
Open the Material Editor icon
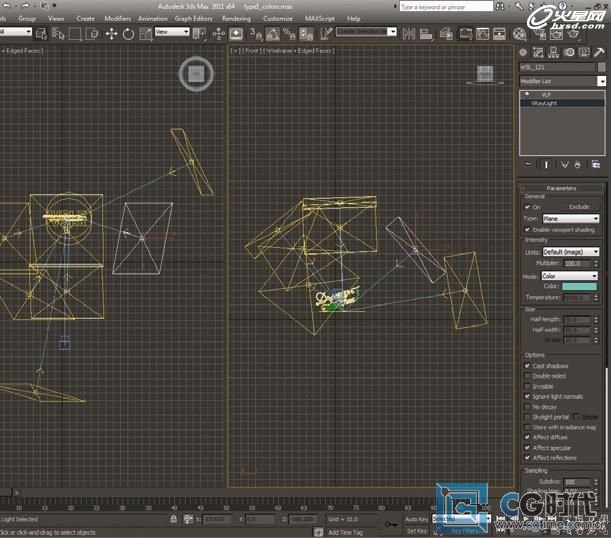coord(519,34)
